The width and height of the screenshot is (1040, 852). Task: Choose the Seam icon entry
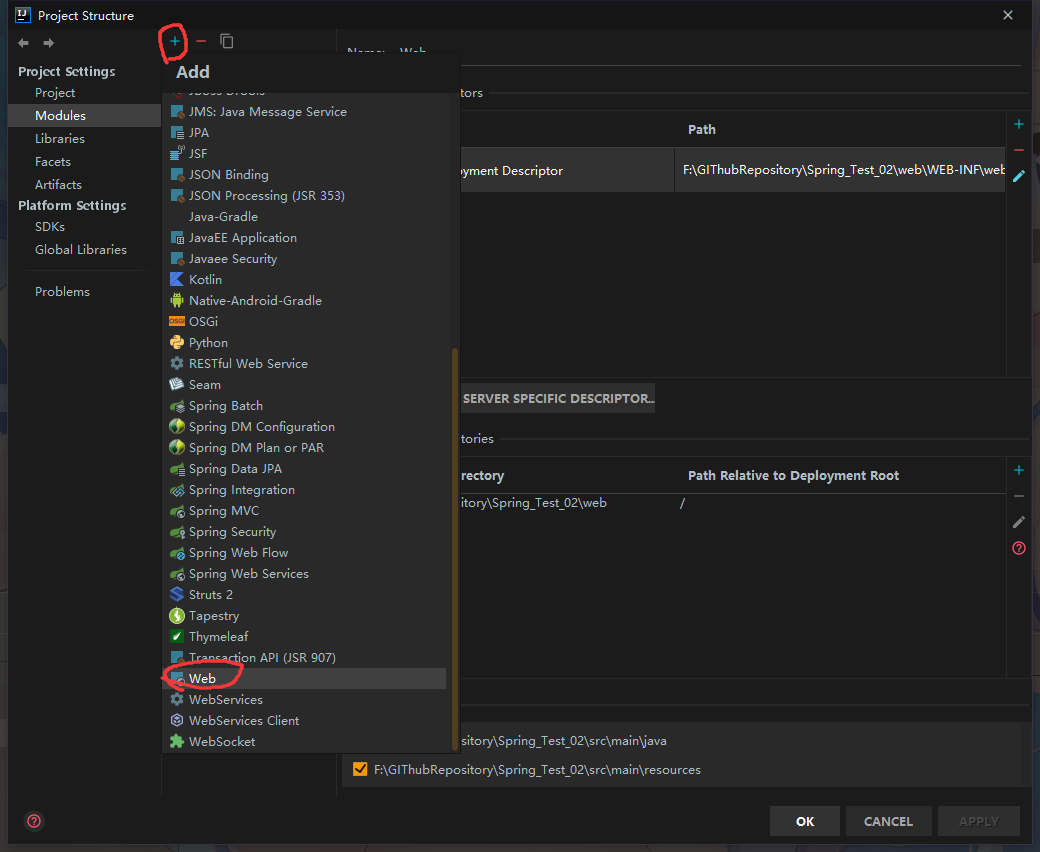coord(176,385)
